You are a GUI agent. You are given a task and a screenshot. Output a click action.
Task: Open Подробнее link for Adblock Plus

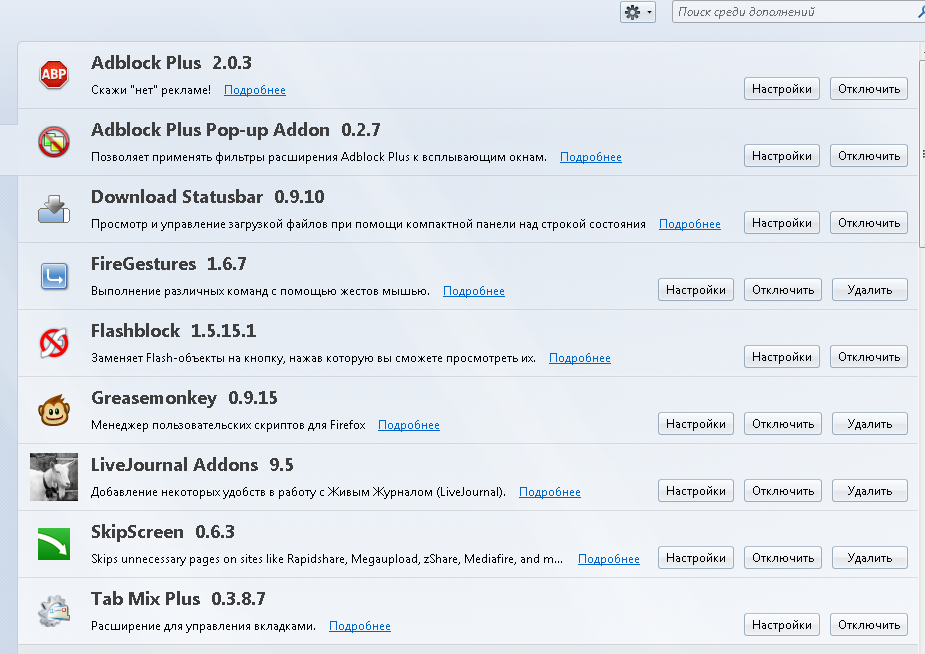[255, 90]
